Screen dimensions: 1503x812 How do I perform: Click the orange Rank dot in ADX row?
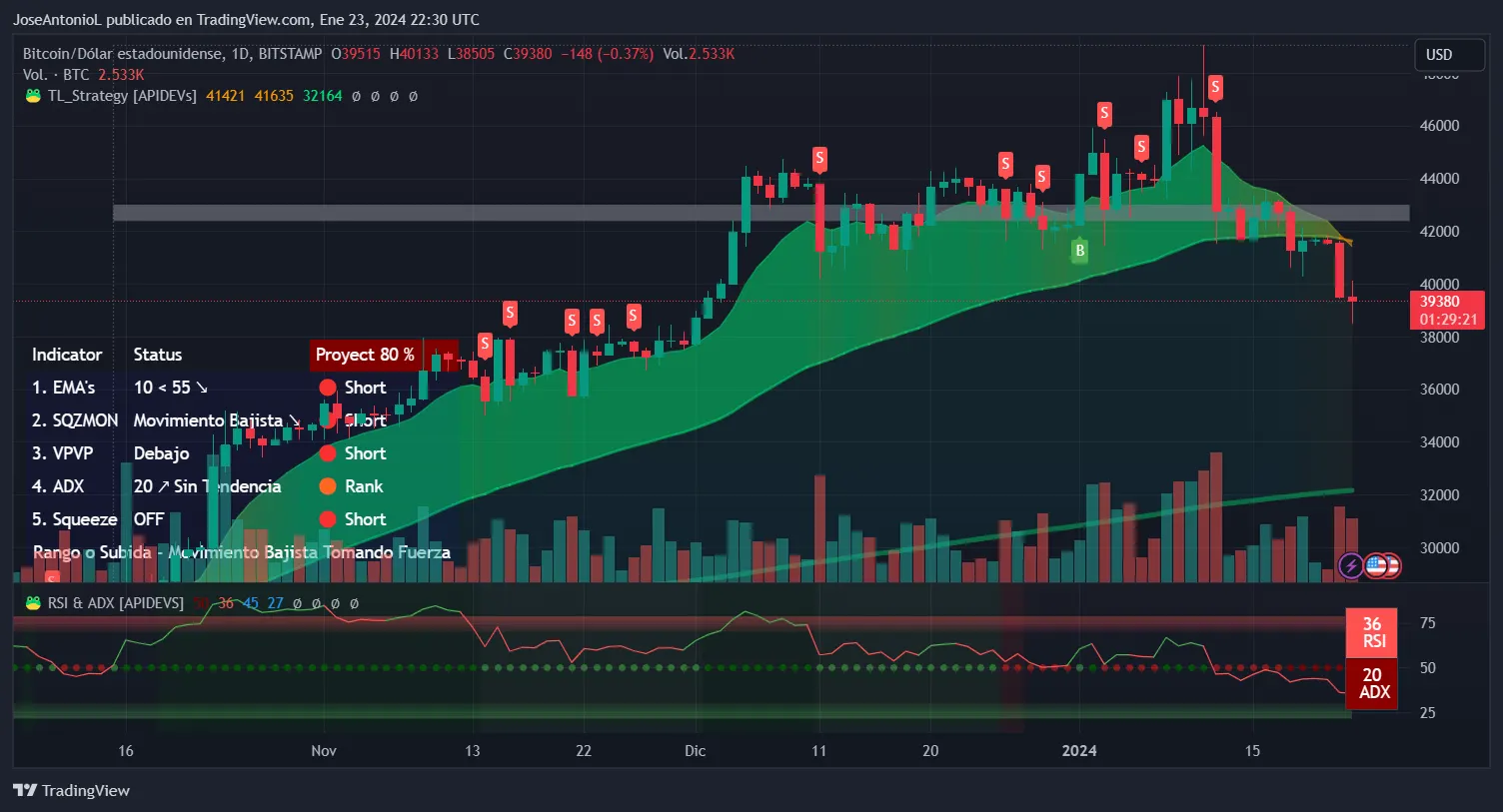pos(327,486)
